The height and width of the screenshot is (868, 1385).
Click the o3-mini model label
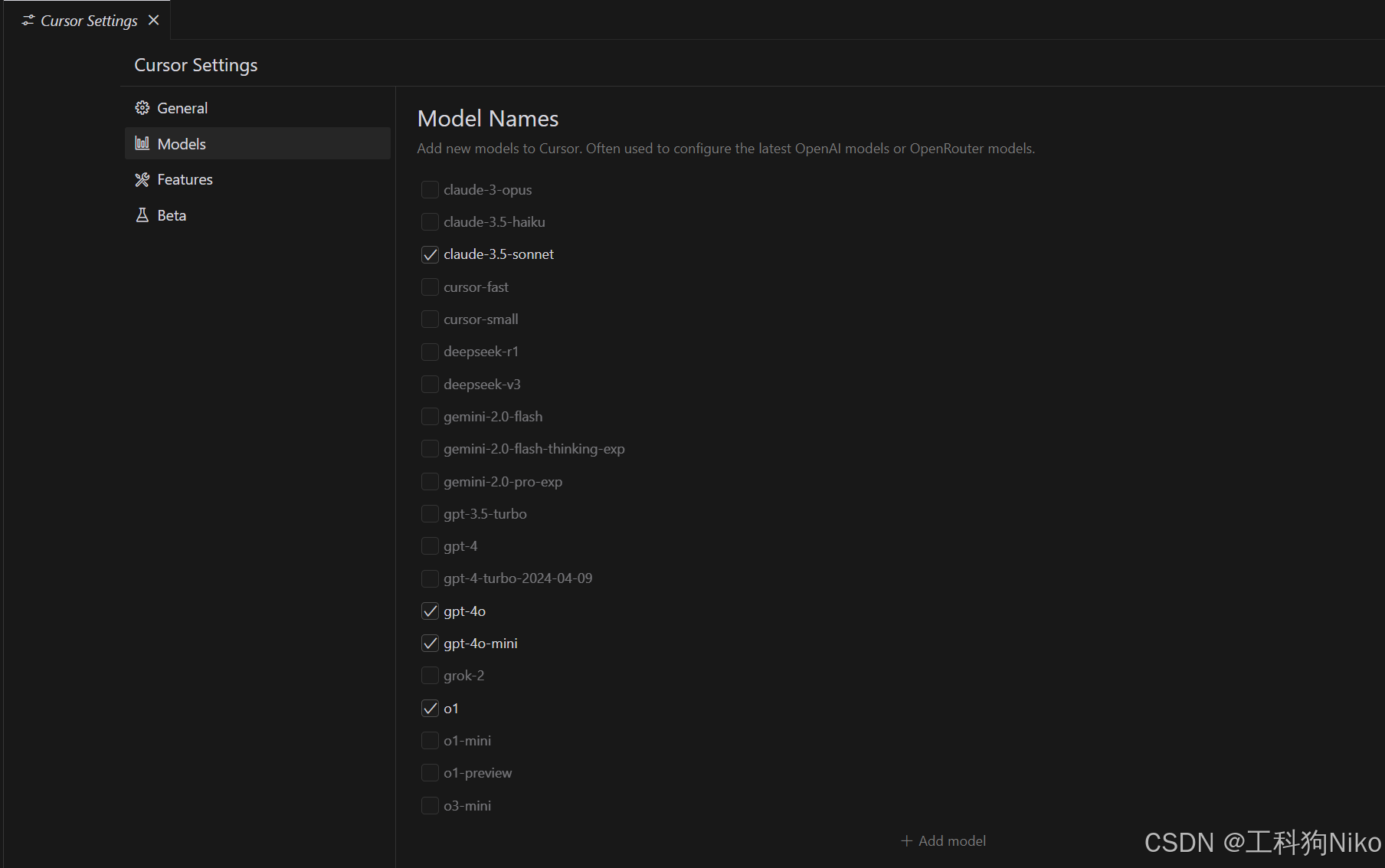click(467, 806)
